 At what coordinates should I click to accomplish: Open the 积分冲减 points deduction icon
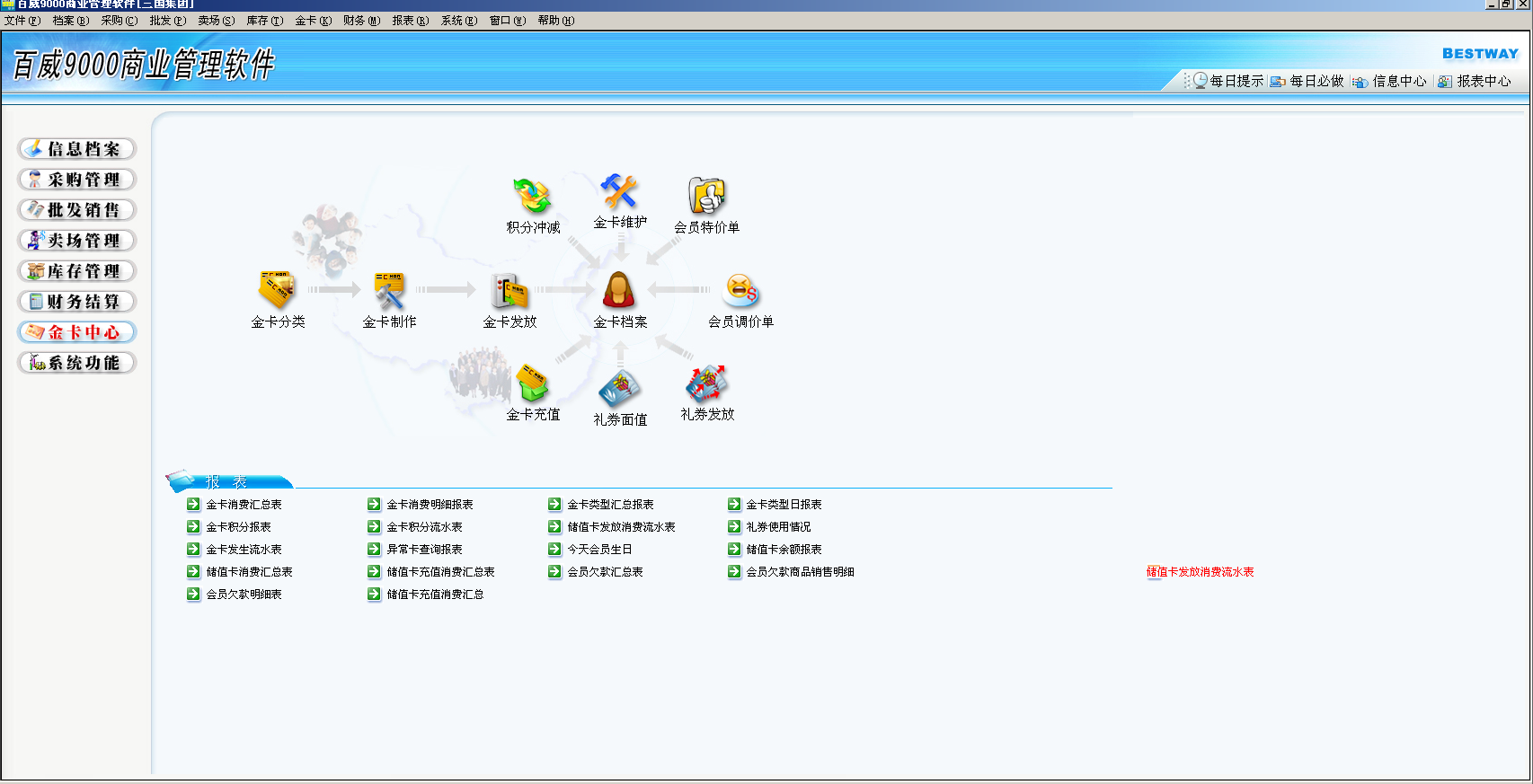pyautogui.click(x=532, y=196)
